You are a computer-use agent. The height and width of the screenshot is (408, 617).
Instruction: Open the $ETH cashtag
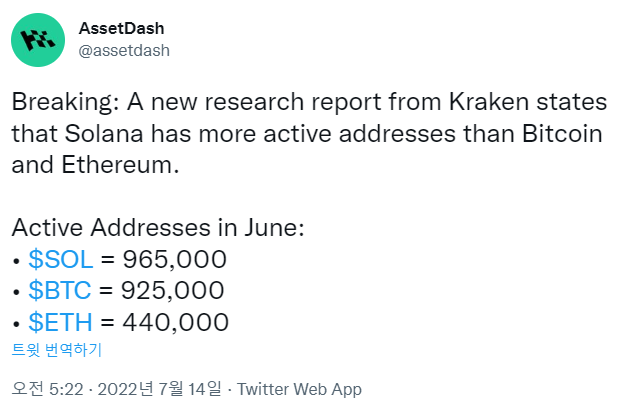61,322
